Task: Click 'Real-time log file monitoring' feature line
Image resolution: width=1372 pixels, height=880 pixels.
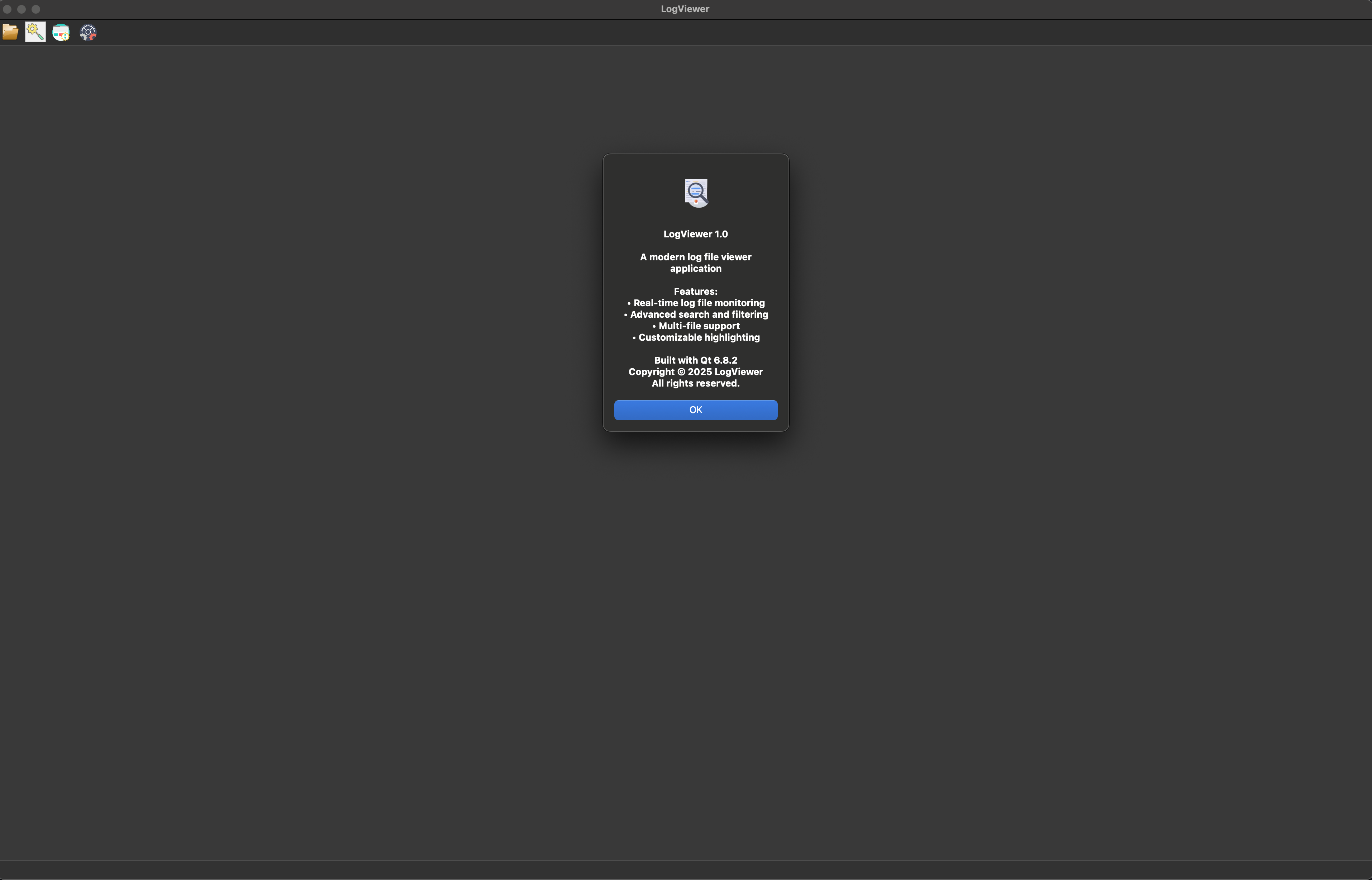Action: click(695, 303)
